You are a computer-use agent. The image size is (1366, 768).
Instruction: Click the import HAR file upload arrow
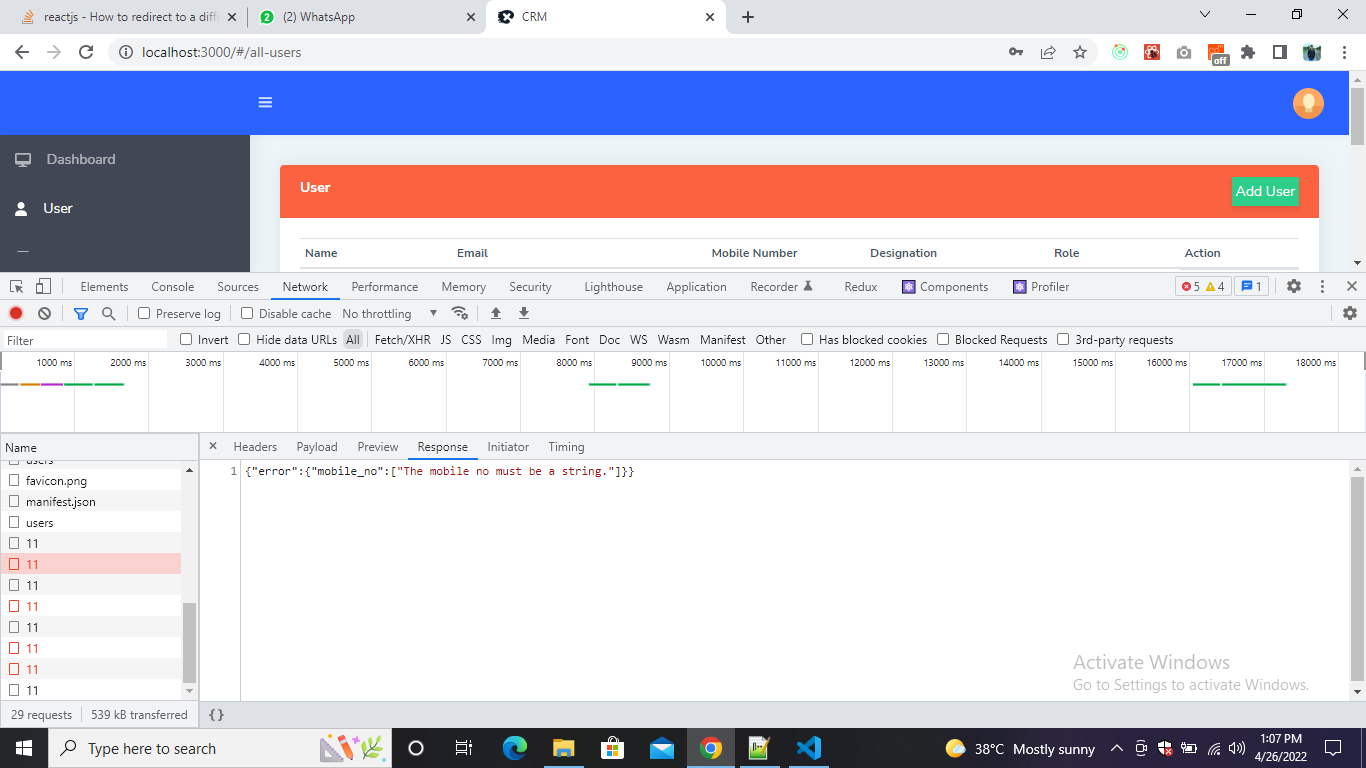(x=496, y=313)
